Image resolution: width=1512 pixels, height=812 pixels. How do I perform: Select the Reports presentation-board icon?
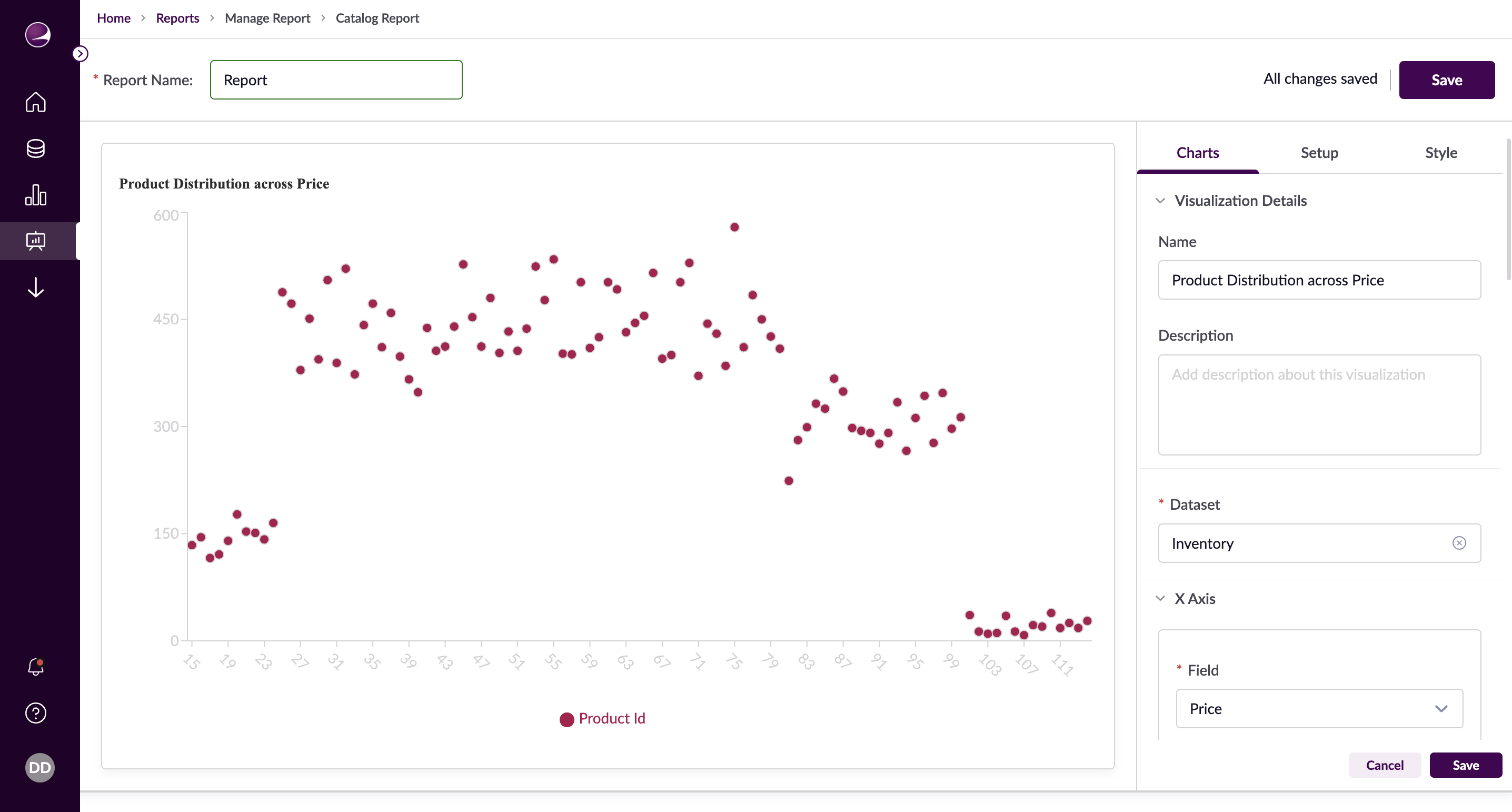pos(35,241)
